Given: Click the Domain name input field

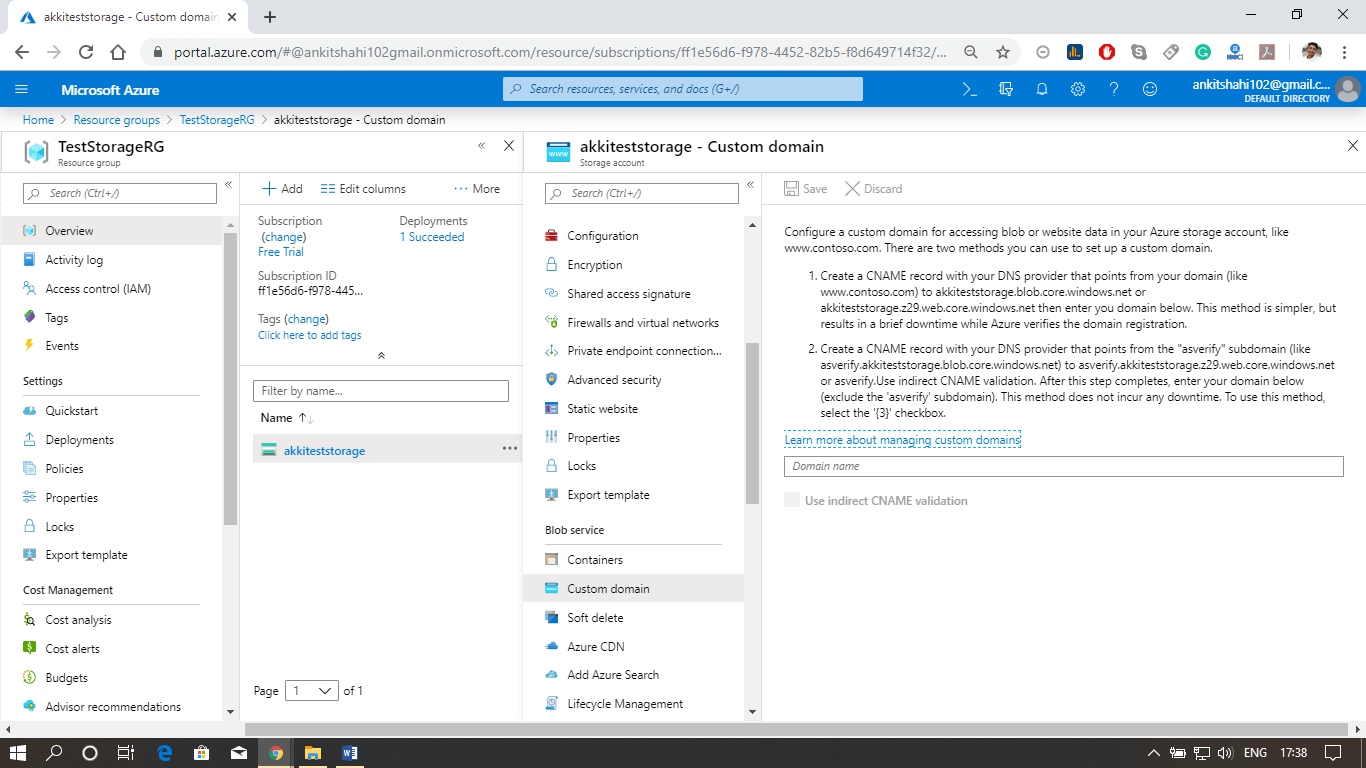Looking at the screenshot, I should (x=1063, y=466).
